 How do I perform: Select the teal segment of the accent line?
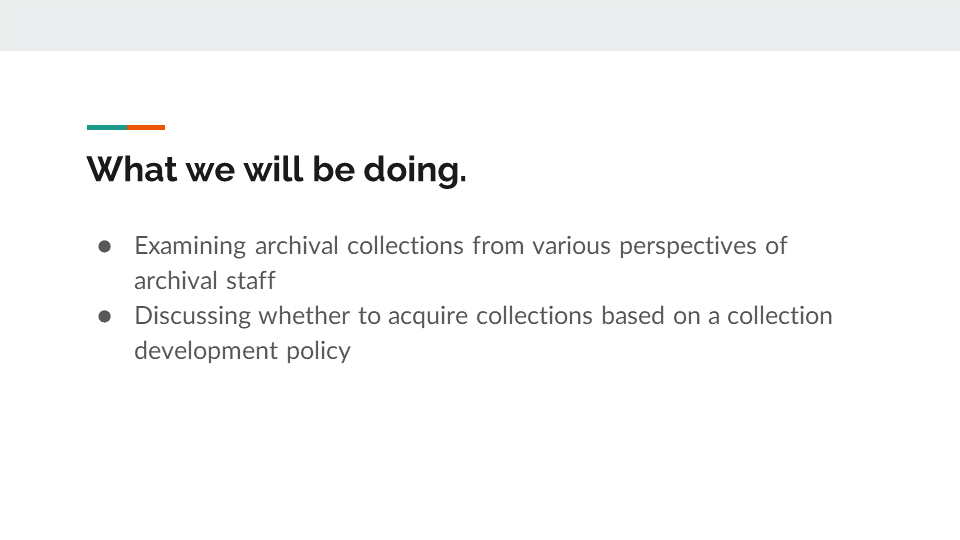tap(107, 127)
